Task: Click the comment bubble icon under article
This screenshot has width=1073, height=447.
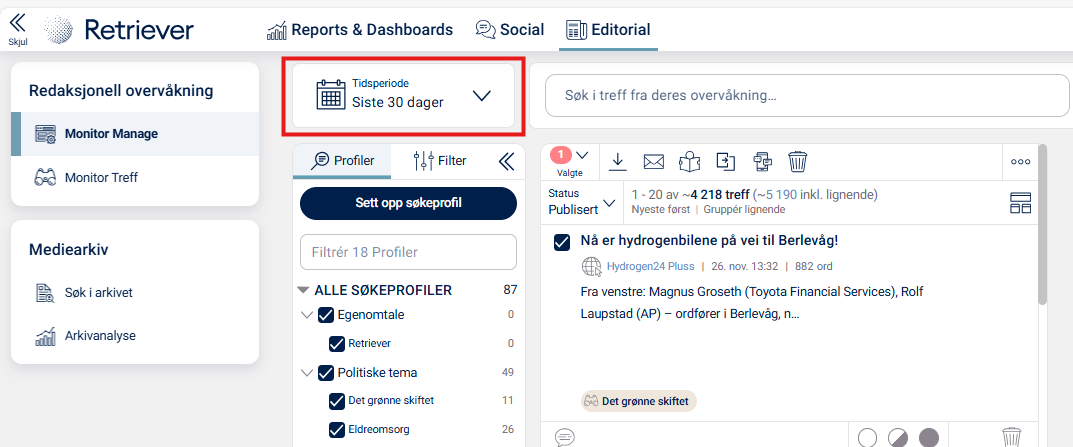Action: coord(565,436)
